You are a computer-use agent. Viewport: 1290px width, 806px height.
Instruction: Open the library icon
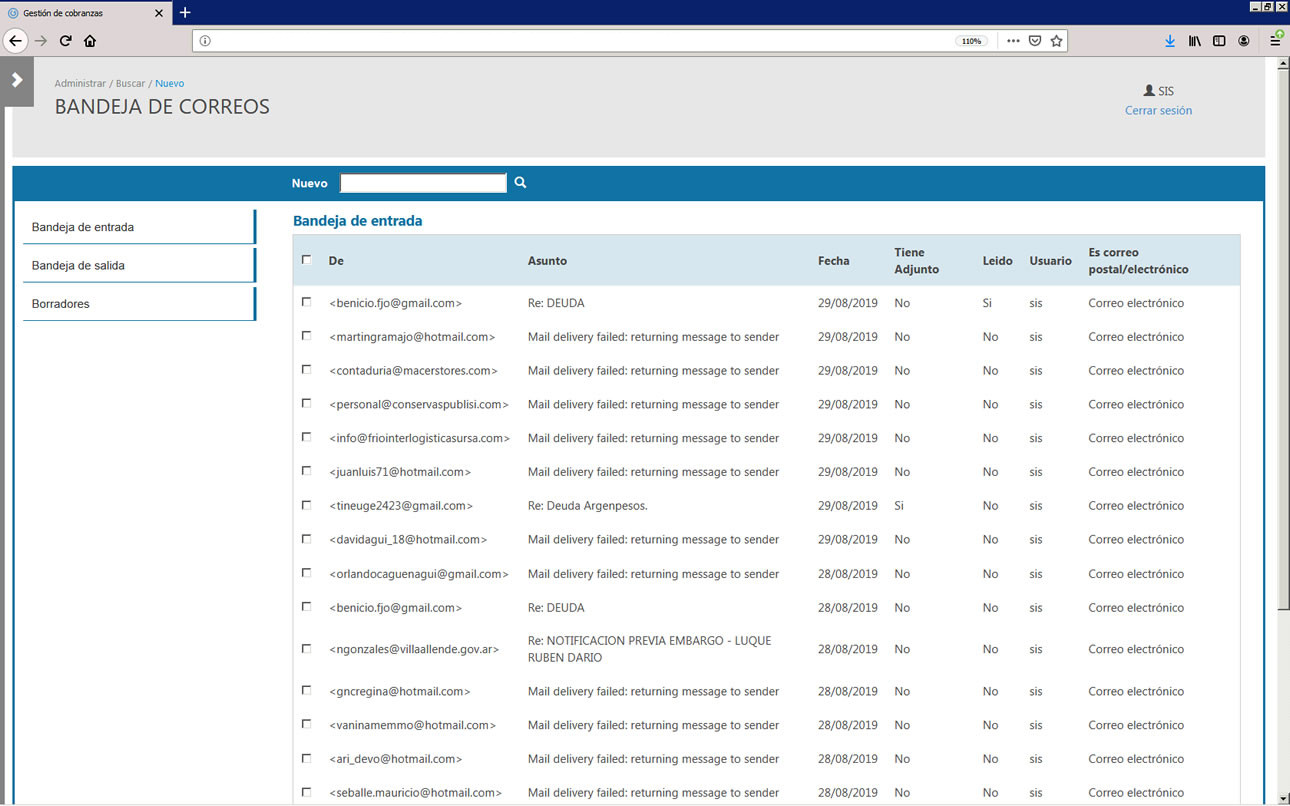point(1195,41)
